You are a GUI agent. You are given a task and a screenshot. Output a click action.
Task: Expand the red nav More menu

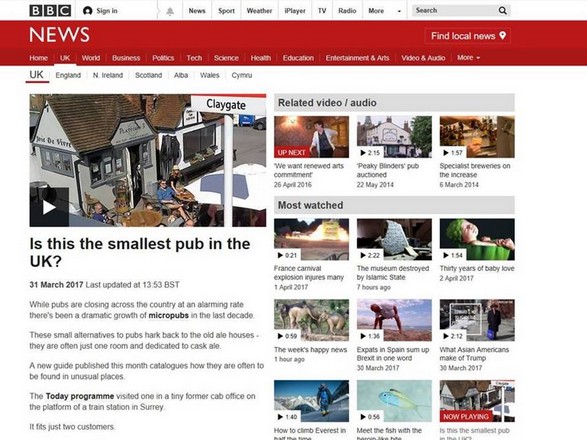tap(468, 58)
